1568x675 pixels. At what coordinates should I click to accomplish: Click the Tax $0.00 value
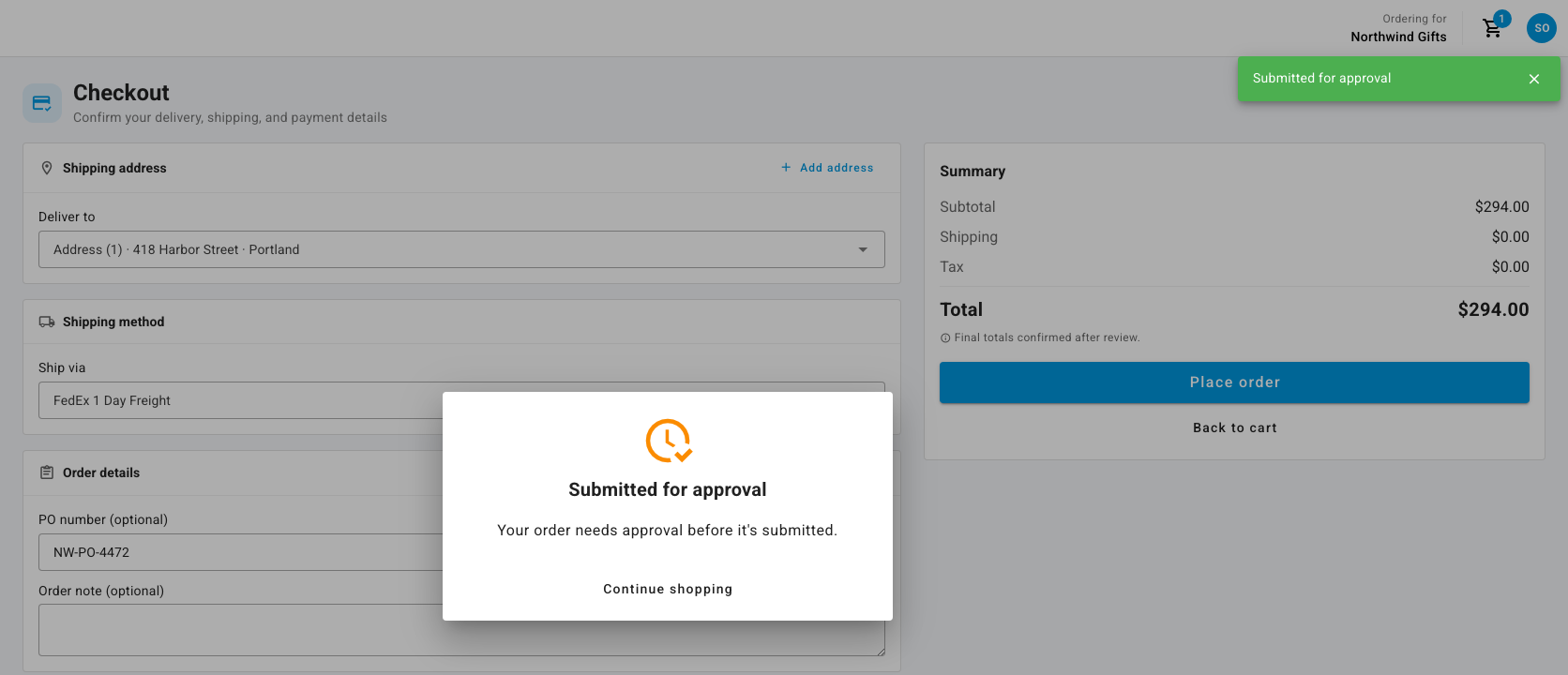pyautogui.click(x=1510, y=267)
